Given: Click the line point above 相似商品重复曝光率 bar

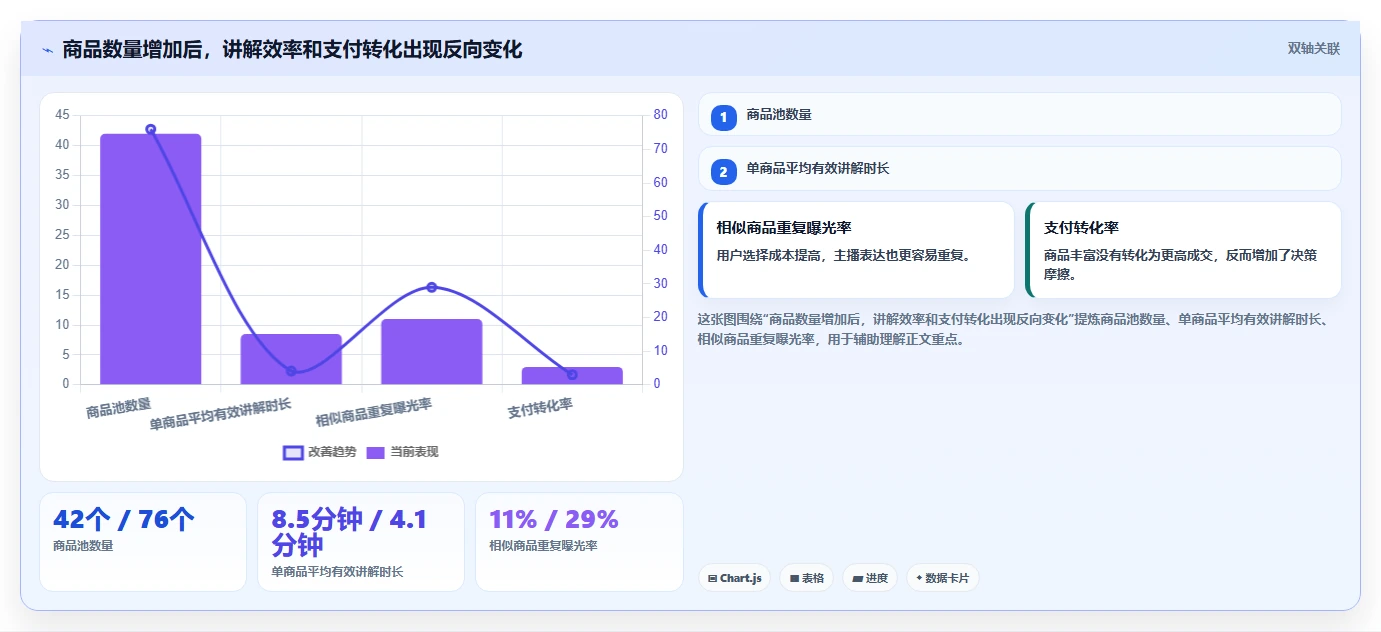Looking at the screenshot, I should point(432,287).
